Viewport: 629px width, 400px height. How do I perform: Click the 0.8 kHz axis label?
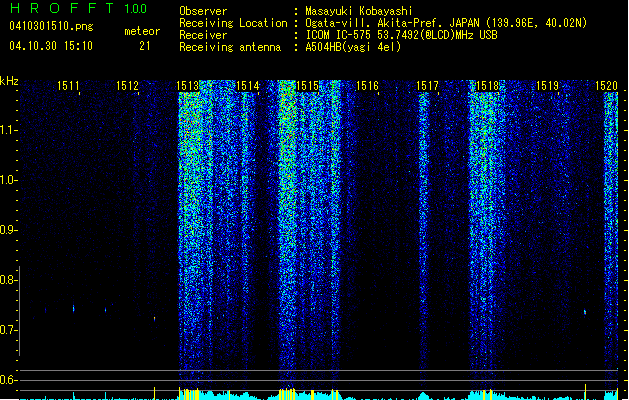[x=7, y=280]
